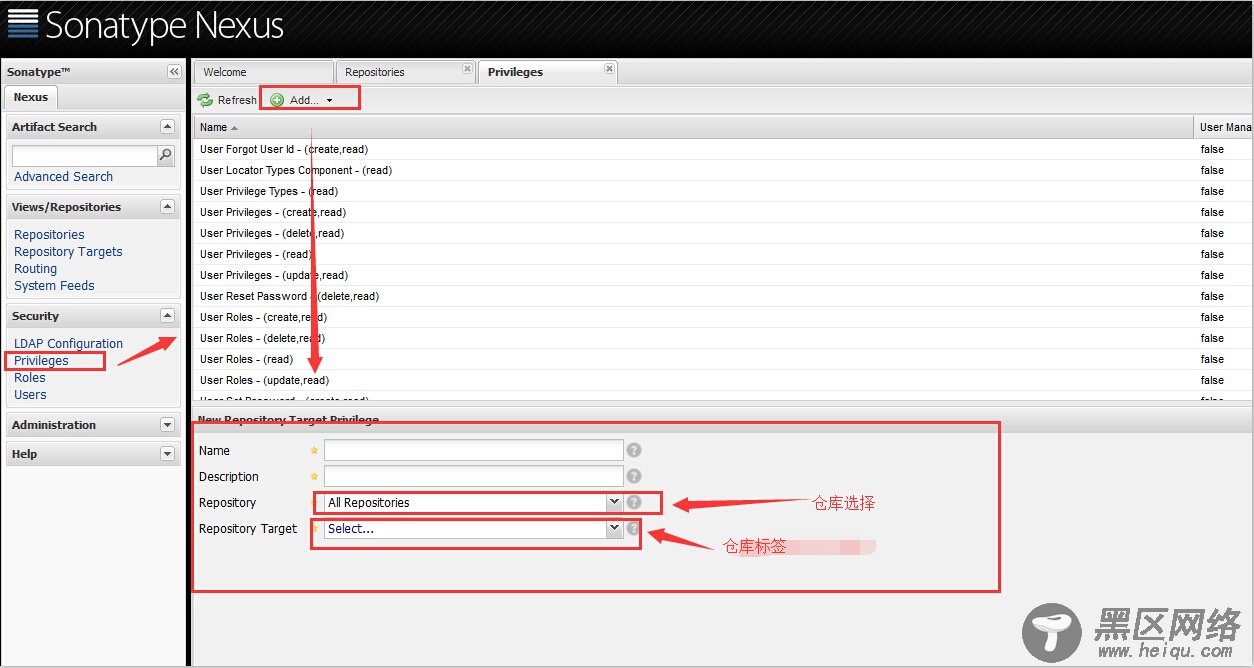The image size is (1254, 668).
Task: Sort by the Name column header
Action: 695,128
